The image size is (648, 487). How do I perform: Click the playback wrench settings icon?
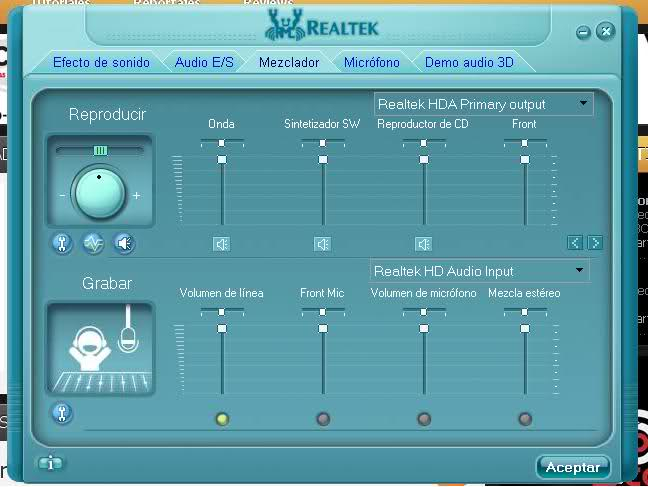point(62,243)
